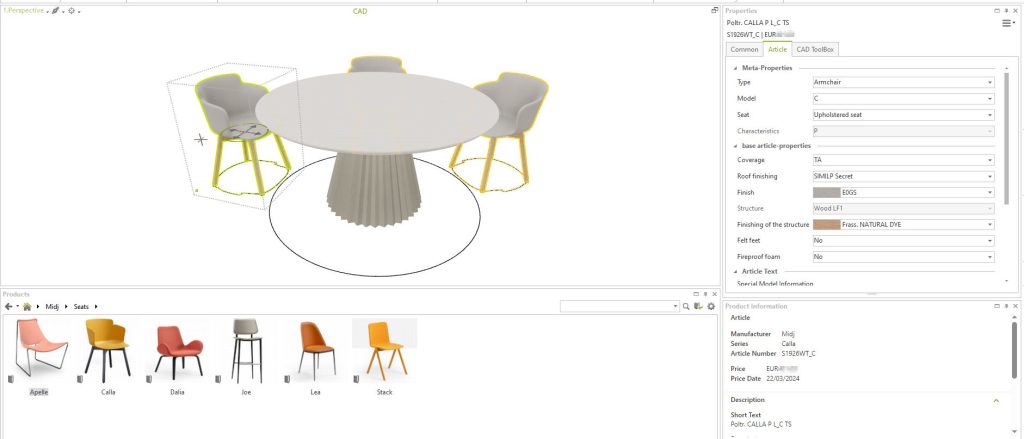Maximize the CAD viewport with restore icon
This screenshot has height=439, width=1024.
714,10
